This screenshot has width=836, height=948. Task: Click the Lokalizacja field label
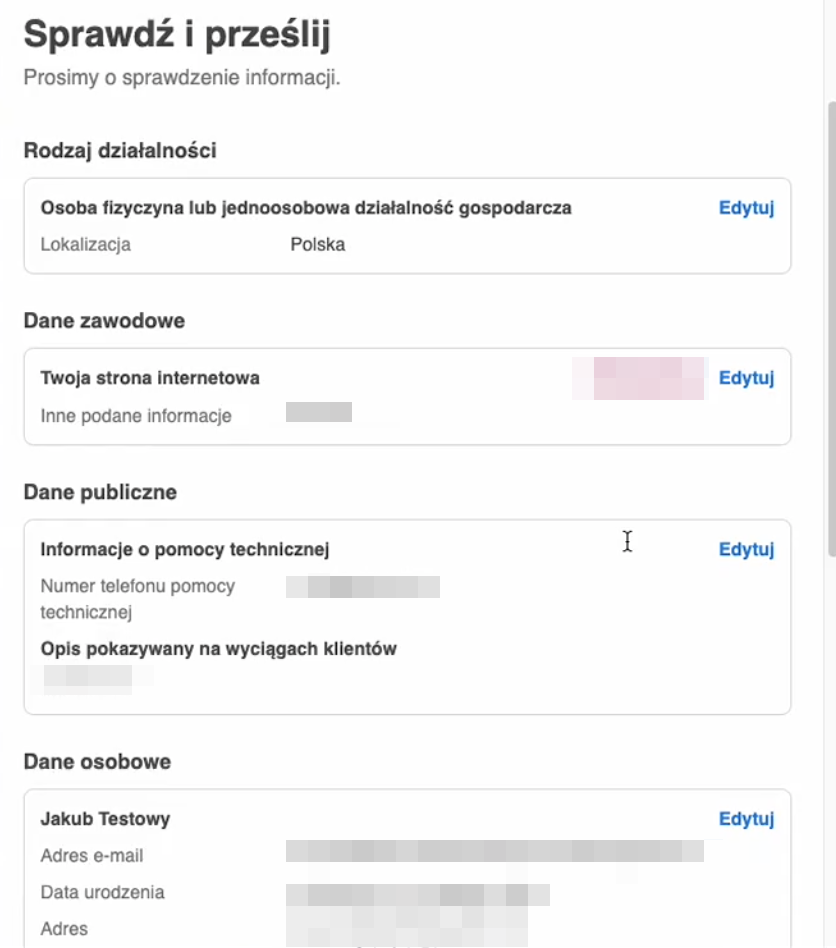tap(85, 244)
